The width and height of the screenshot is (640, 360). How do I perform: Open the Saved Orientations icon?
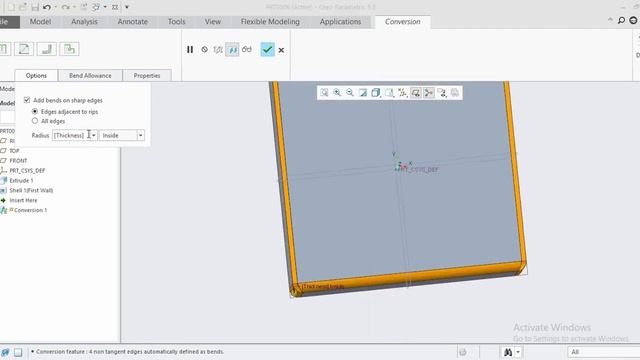[x=389, y=93]
